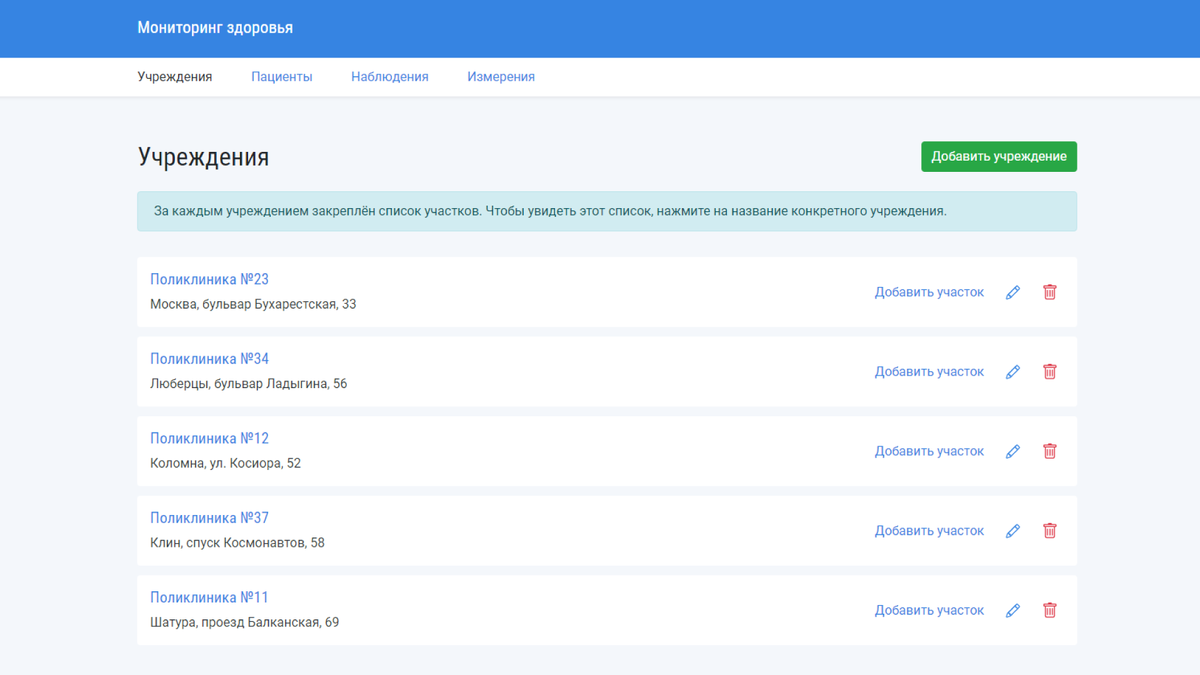Edit Поликлиника №11 with the pencil icon
Screen dimensions: 1200x675
pyautogui.click(x=1013, y=610)
